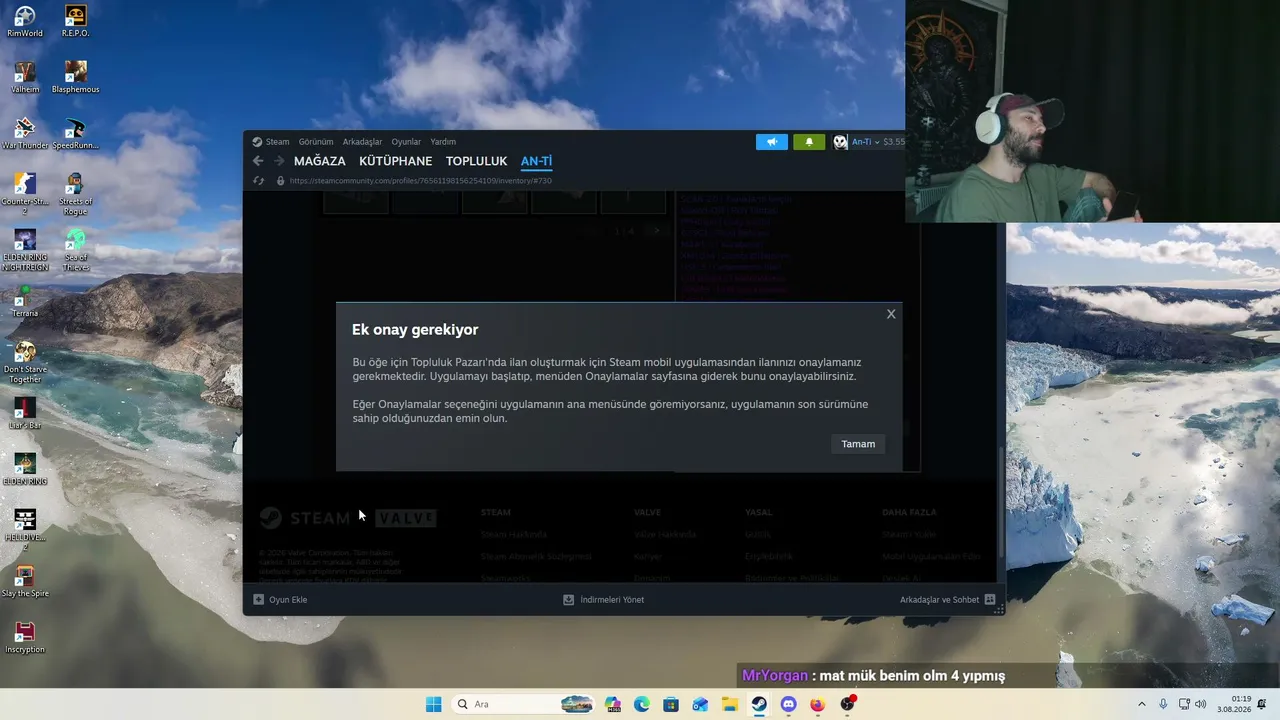Viewport: 1280px width, 720px height.
Task: Switch to the MAĞAZA tab
Action: pyautogui.click(x=320, y=161)
